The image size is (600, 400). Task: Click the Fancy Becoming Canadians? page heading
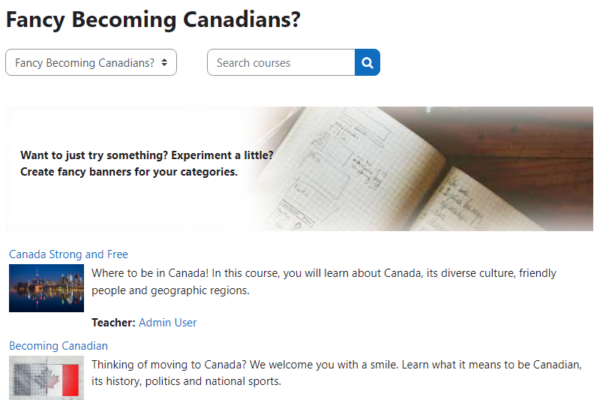pyautogui.click(x=153, y=18)
